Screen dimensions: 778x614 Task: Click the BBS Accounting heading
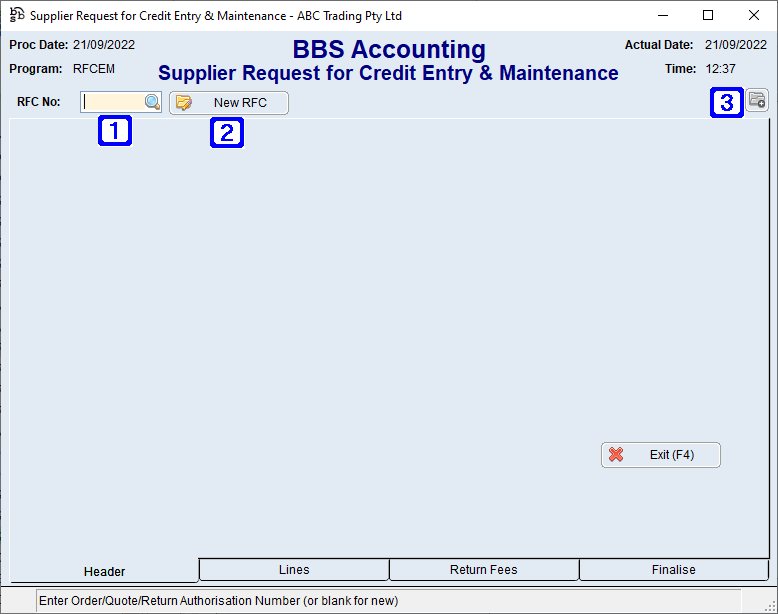pos(389,49)
